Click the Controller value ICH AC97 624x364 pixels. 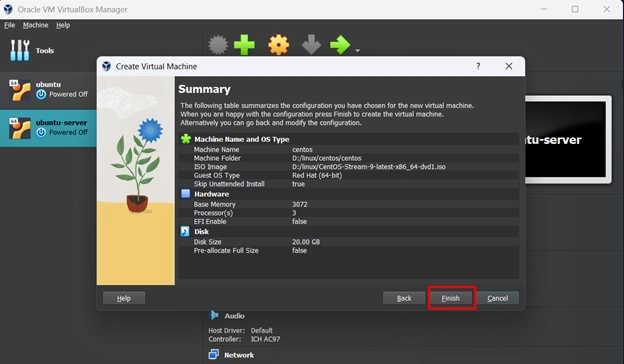click(265, 339)
